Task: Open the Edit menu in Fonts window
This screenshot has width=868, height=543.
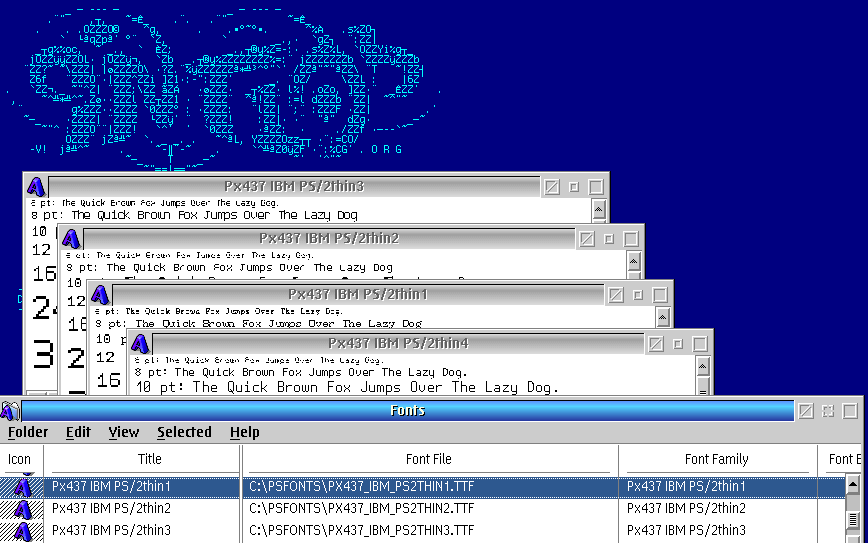Action: (x=78, y=432)
